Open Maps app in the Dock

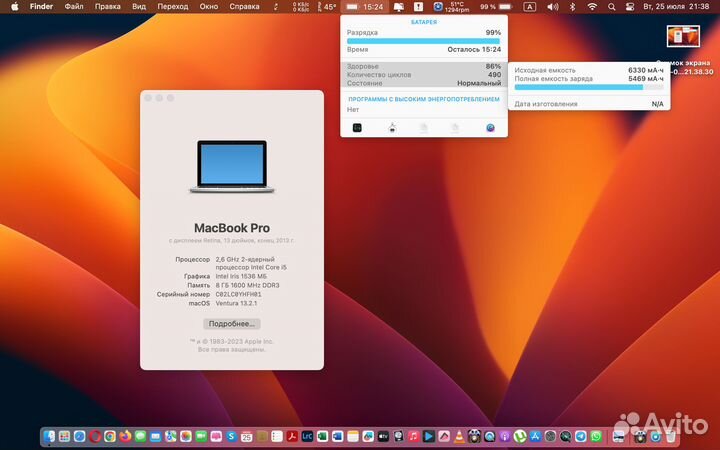tap(170, 436)
